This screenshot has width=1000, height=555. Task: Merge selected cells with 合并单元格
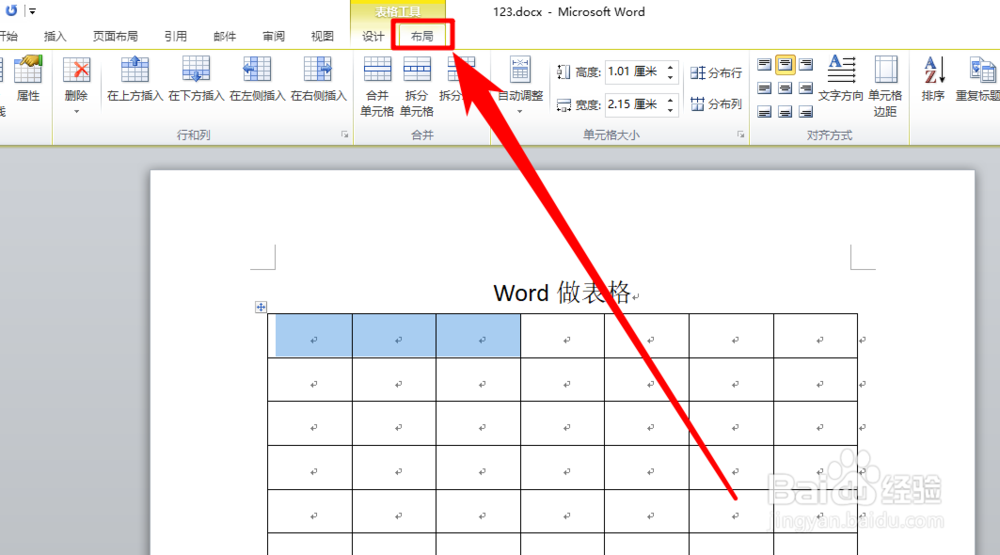click(x=377, y=87)
